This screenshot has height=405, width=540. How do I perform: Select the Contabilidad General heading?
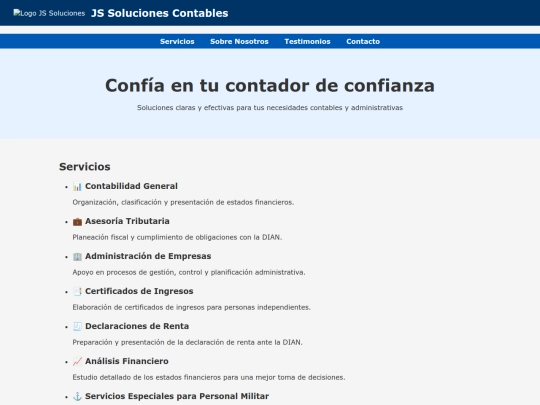click(x=131, y=186)
